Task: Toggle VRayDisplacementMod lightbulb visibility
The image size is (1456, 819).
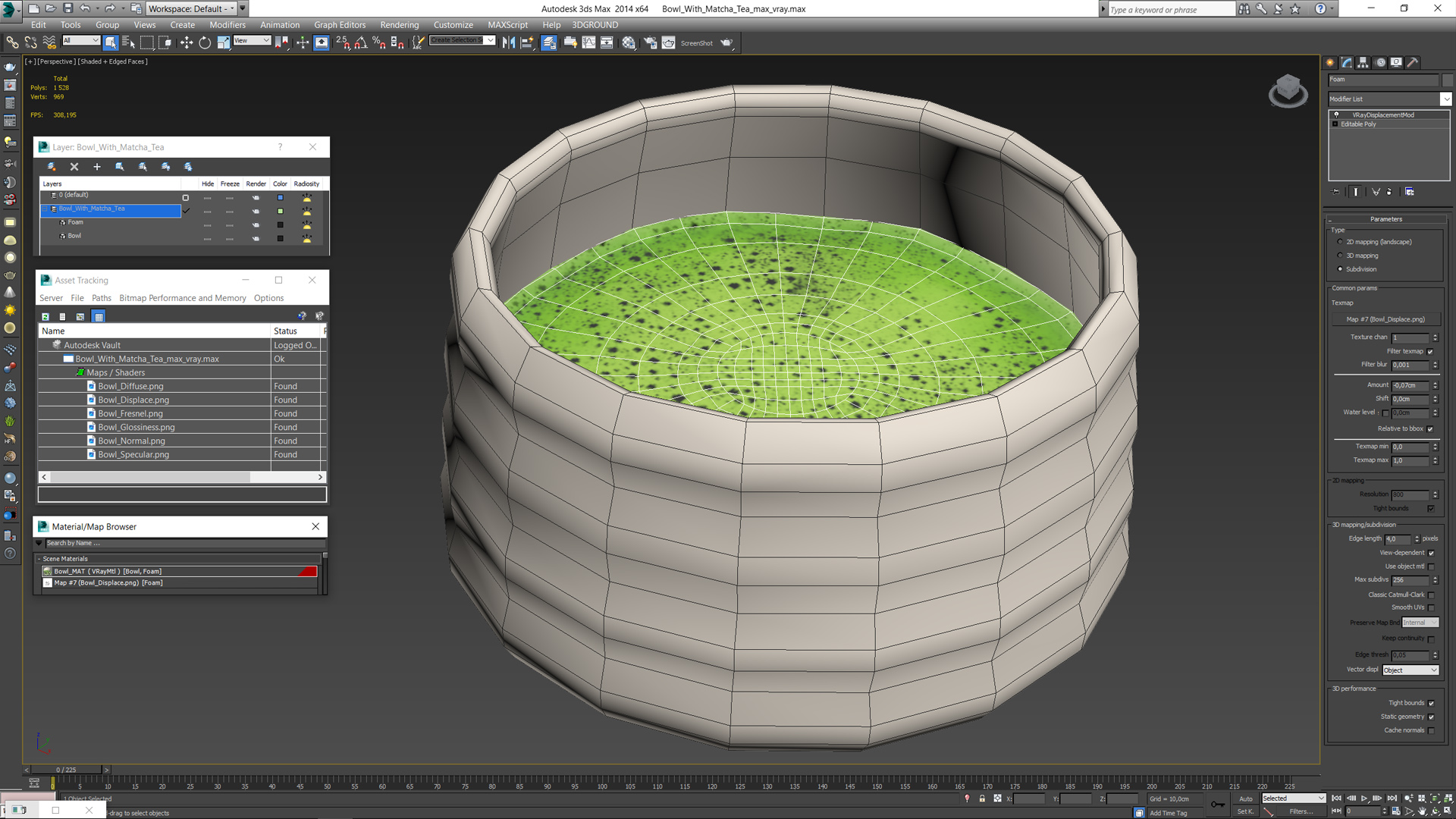Action: click(1336, 115)
